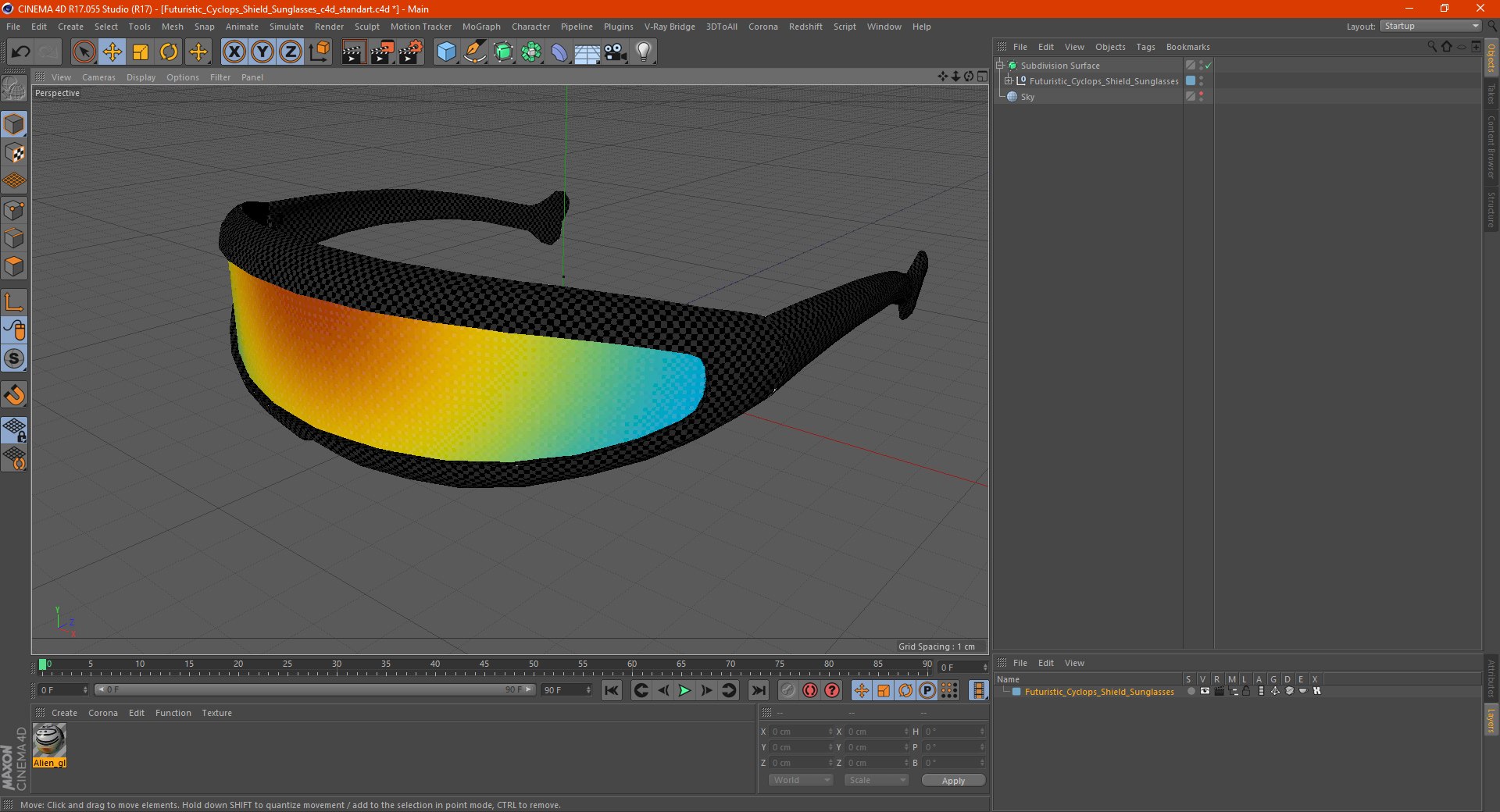Viewport: 1500px width, 812px height.
Task: Open the Sculpt menu
Action: [366, 27]
